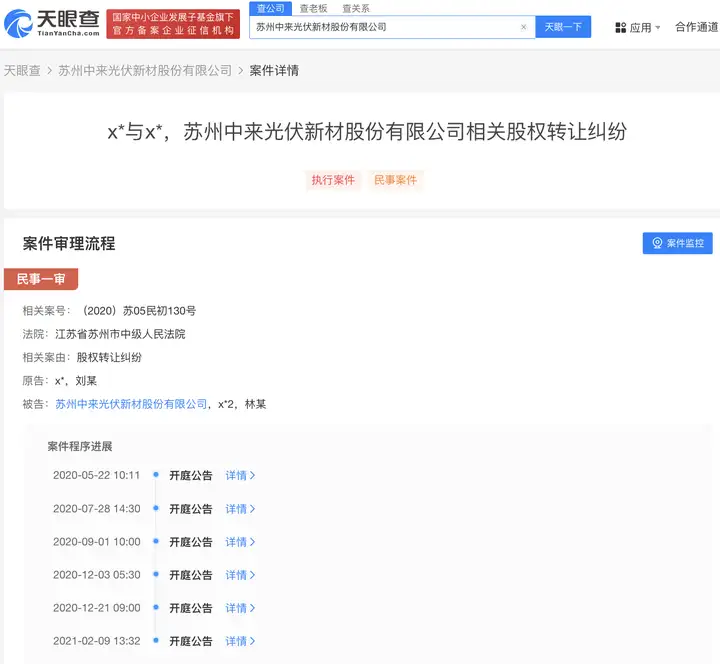Click plaintiff names x*, 刘某
Viewport: 720px width, 664px height.
click(76, 381)
